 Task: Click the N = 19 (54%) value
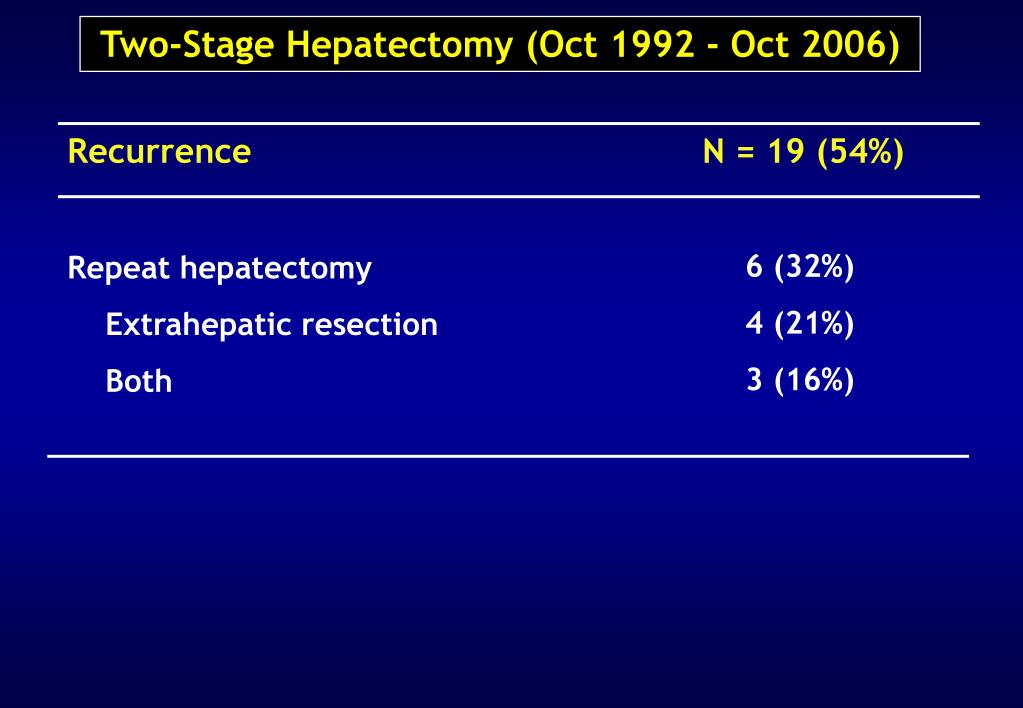coord(803,152)
